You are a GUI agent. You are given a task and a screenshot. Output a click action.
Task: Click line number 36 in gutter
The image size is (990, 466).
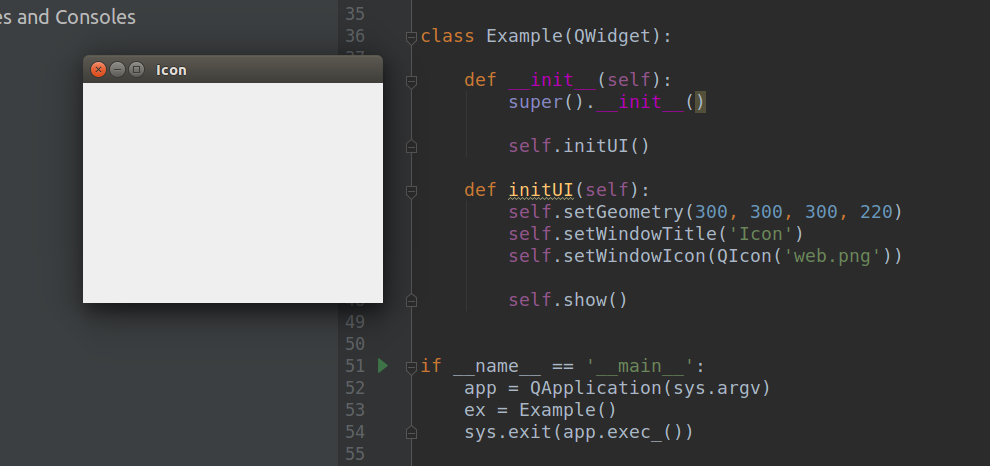pos(355,37)
